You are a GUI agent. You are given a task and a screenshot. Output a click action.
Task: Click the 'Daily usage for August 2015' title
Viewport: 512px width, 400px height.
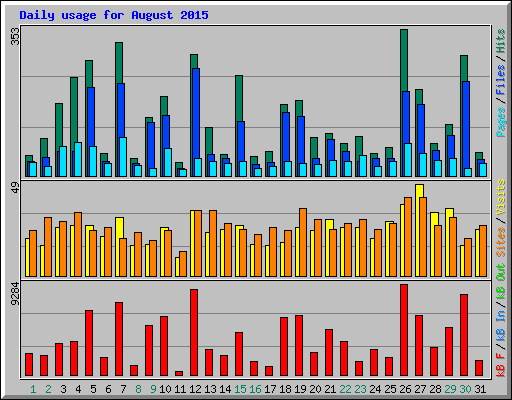point(114,15)
